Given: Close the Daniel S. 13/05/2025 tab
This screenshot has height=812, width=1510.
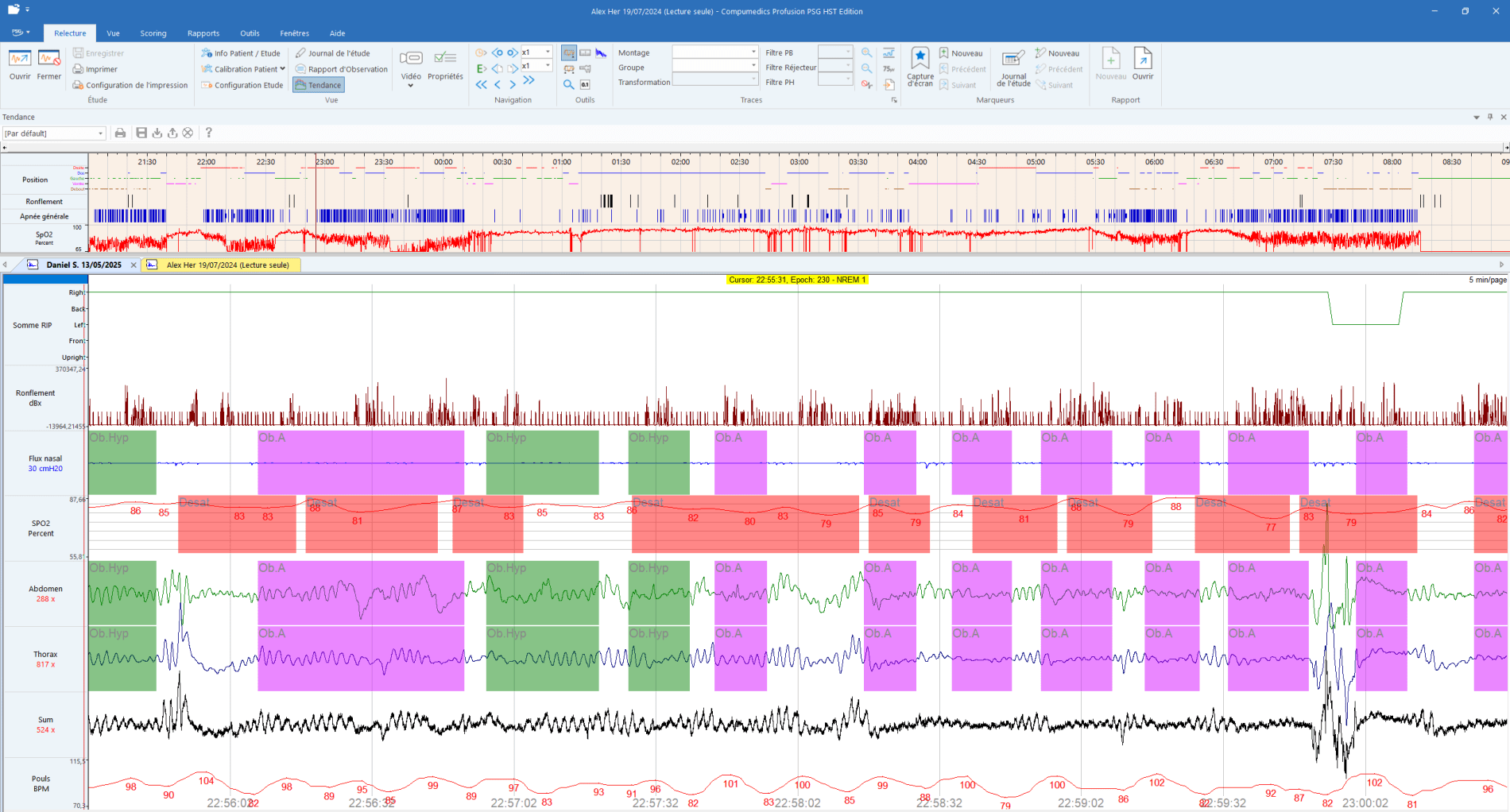Looking at the screenshot, I should point(134,265).
